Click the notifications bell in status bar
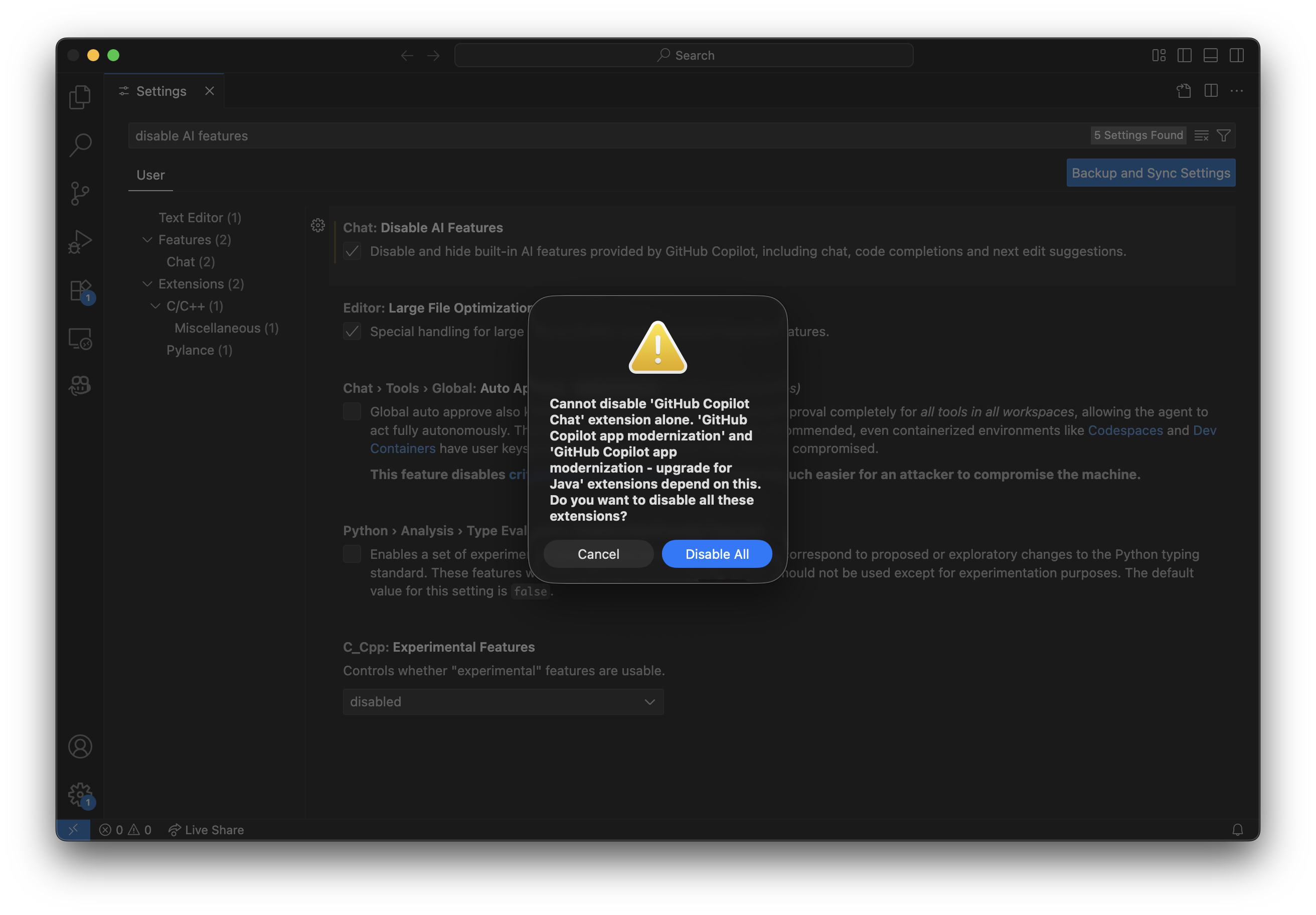Image resolution: width=1316 pixels, height=915 pixels. pyautogui.click(x=1237, y=830)
